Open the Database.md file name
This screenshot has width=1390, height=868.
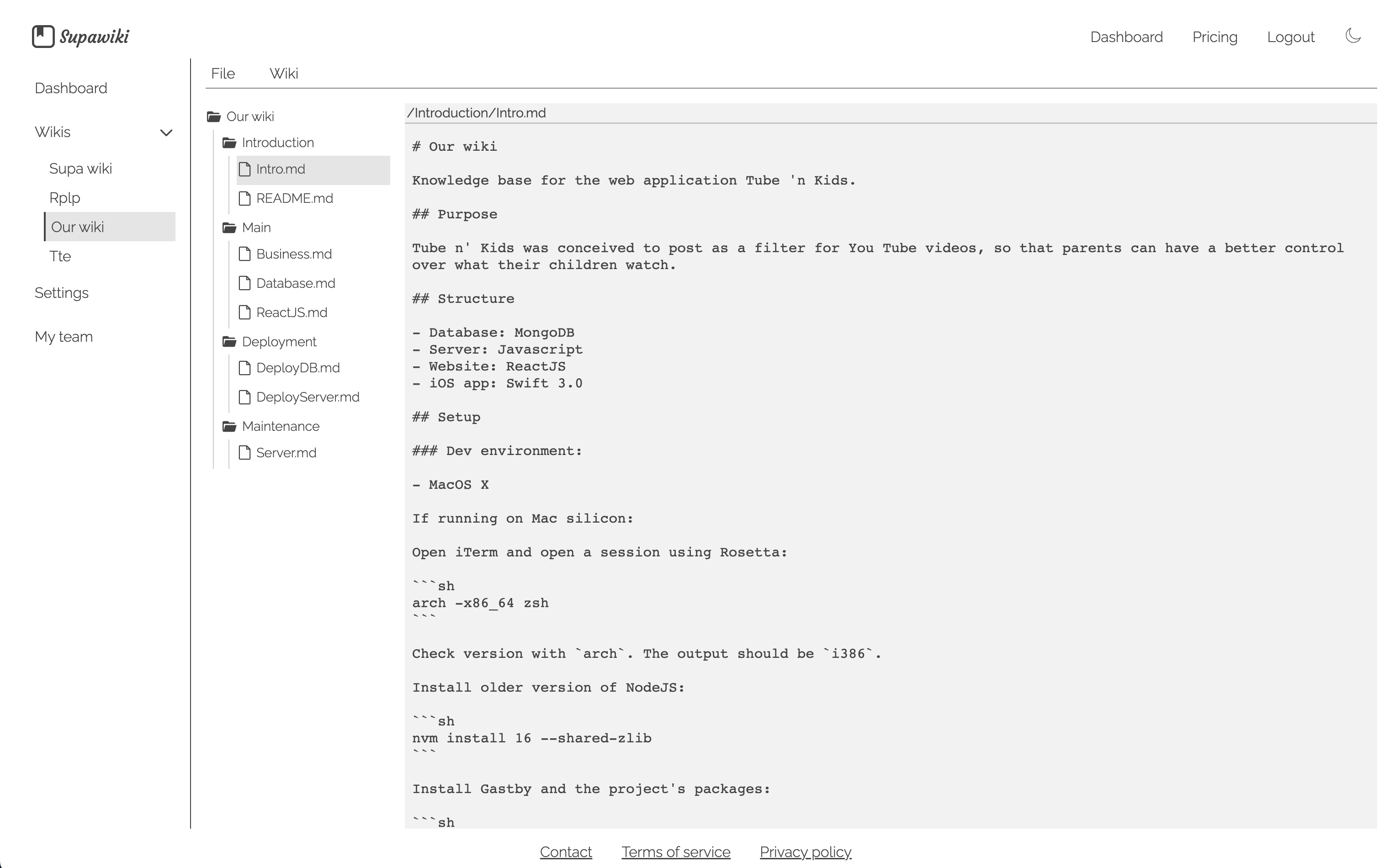296,284
